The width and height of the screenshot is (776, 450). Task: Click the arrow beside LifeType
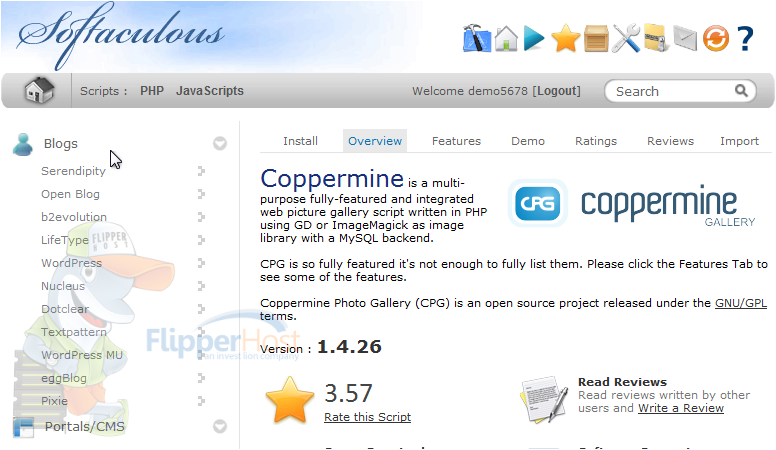coord(201,240)
